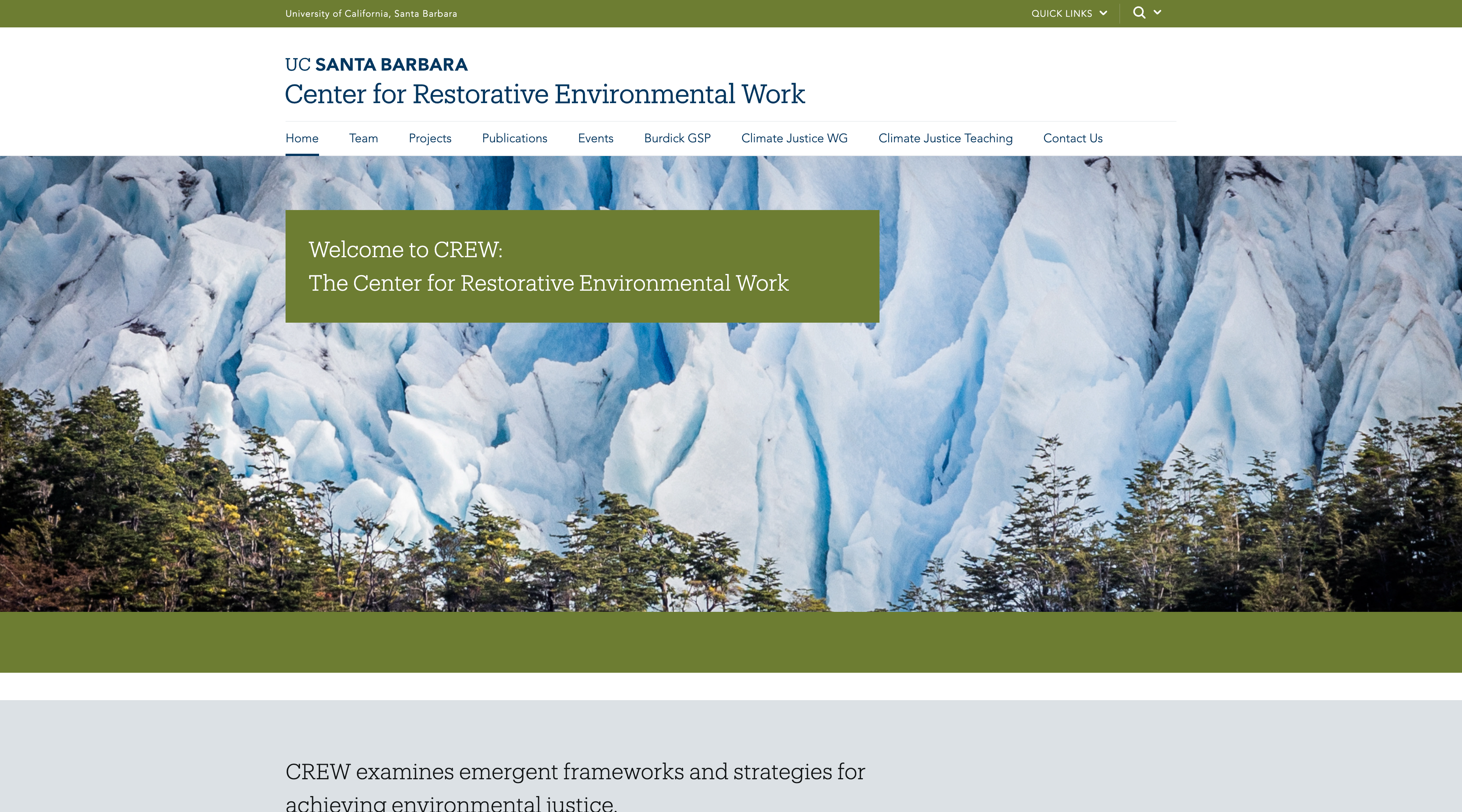Open the Contact Us page

[1073, 138]
